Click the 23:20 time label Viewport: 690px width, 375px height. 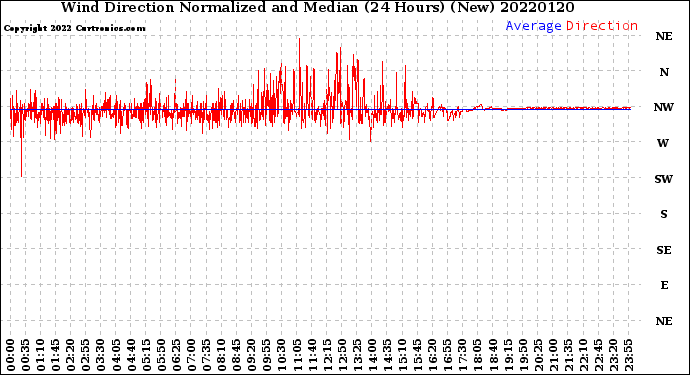613,355
